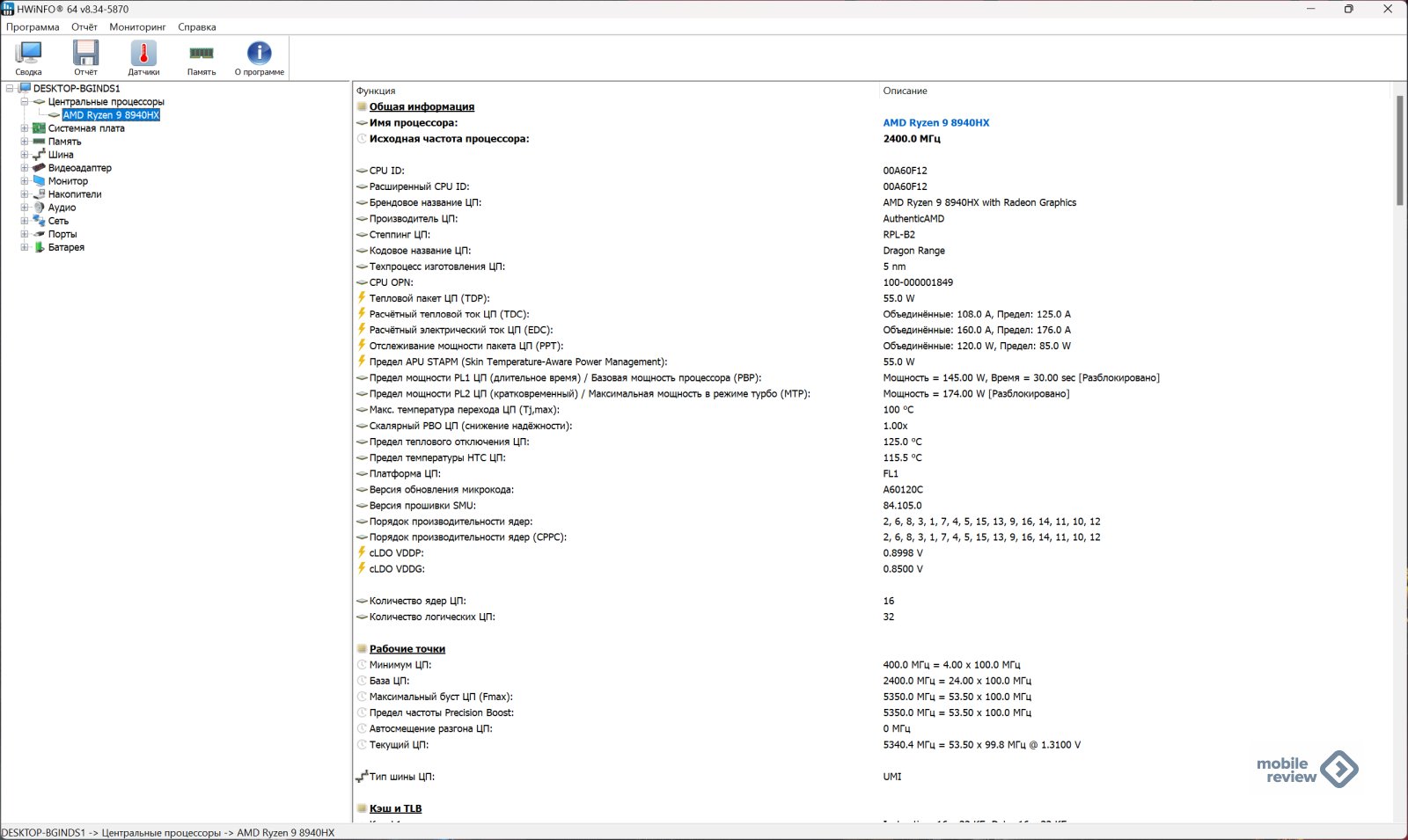Expand the Системная плата tree node
The image size is (1408, 840).
tap(25, 128)
